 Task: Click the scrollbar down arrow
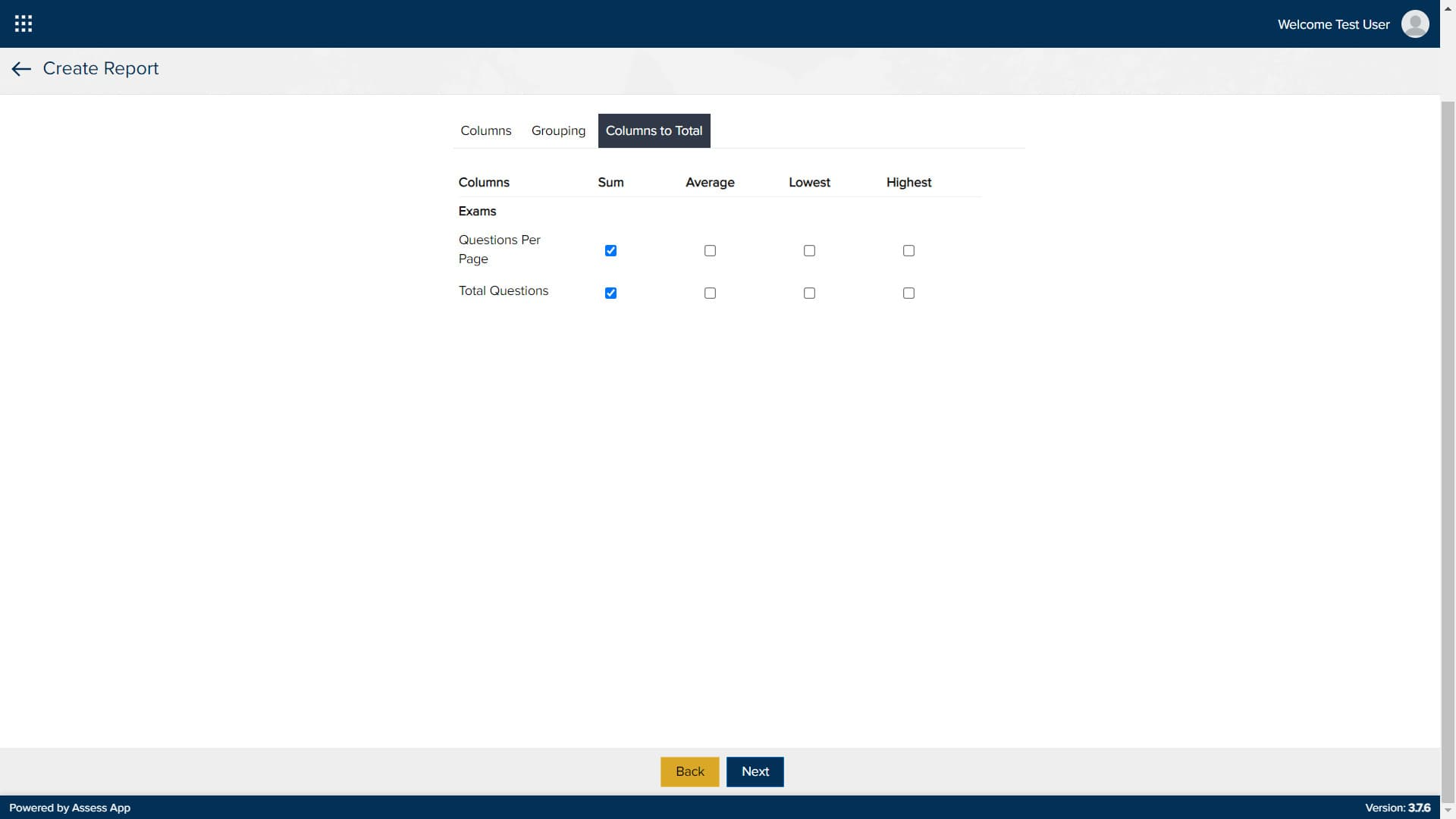tap(1448, 811)
